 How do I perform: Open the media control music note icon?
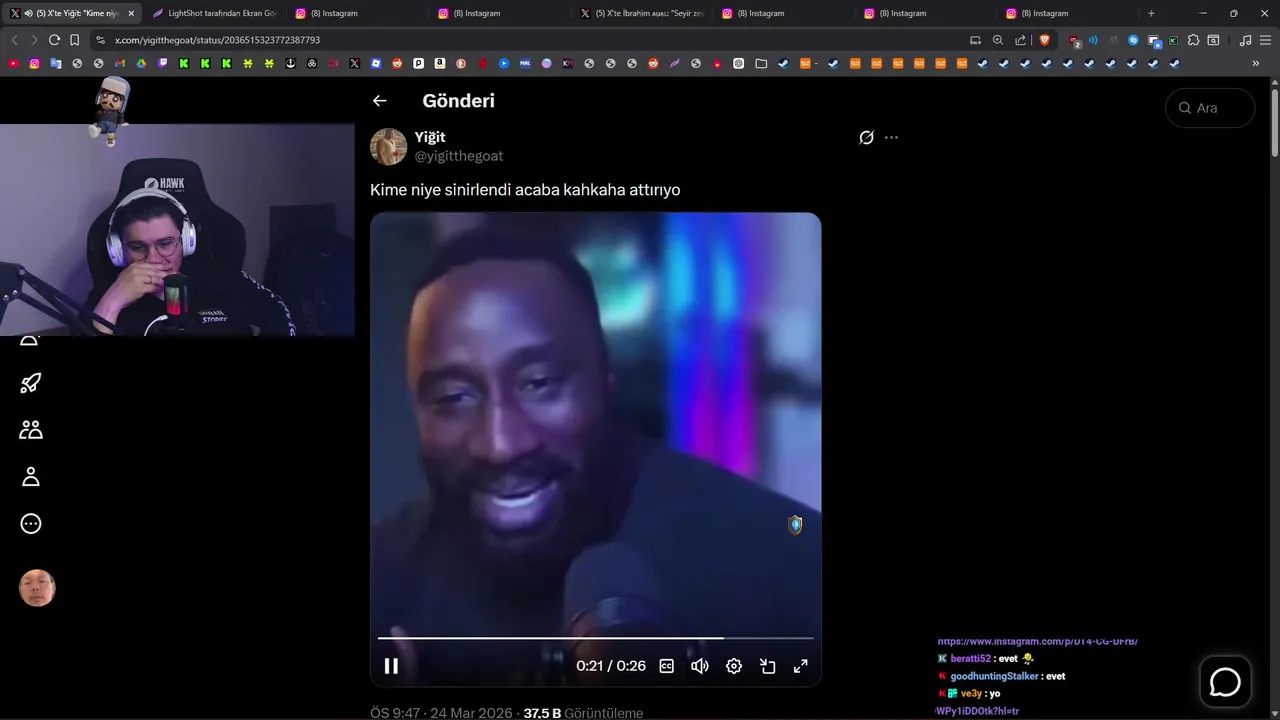tap(1245, 40)
